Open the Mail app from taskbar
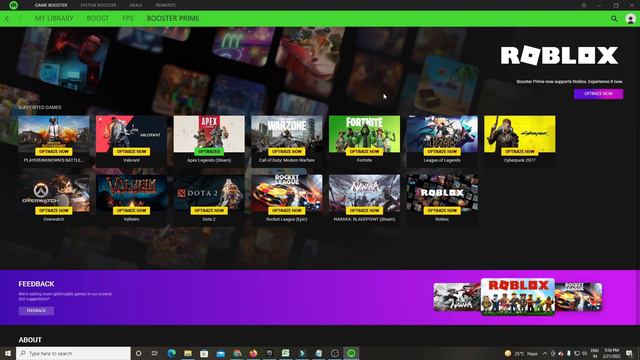 coord(220,353)
